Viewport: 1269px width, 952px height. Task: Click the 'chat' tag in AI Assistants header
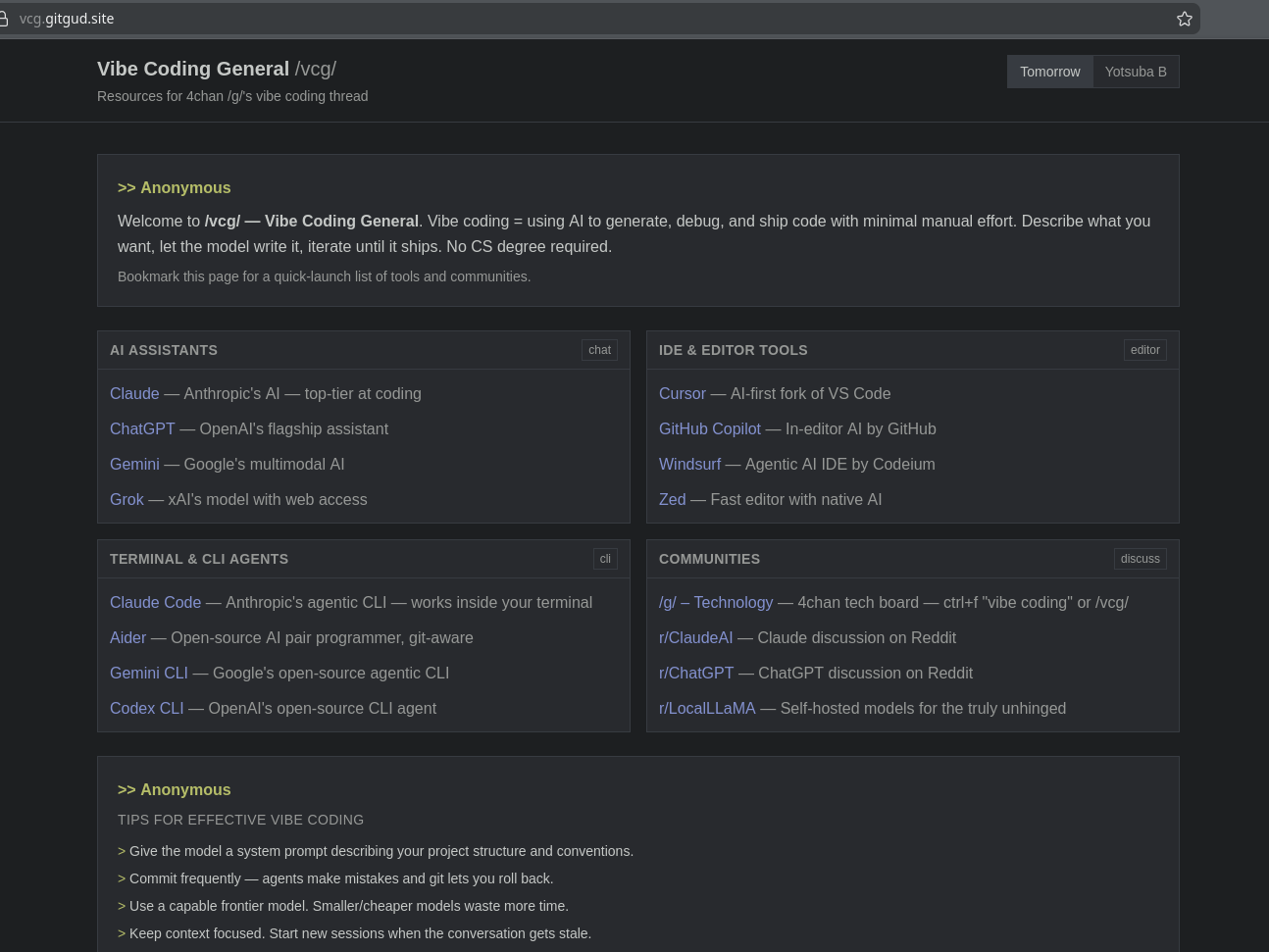(599, 350)
